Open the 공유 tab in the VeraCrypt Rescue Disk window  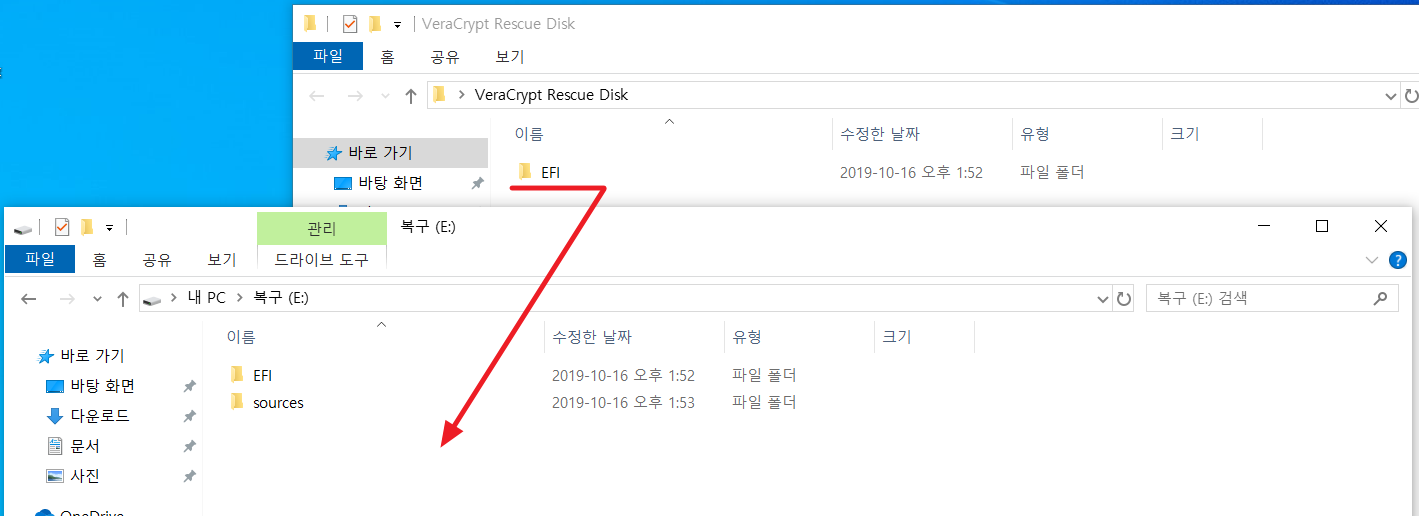[x=445, y=57]
